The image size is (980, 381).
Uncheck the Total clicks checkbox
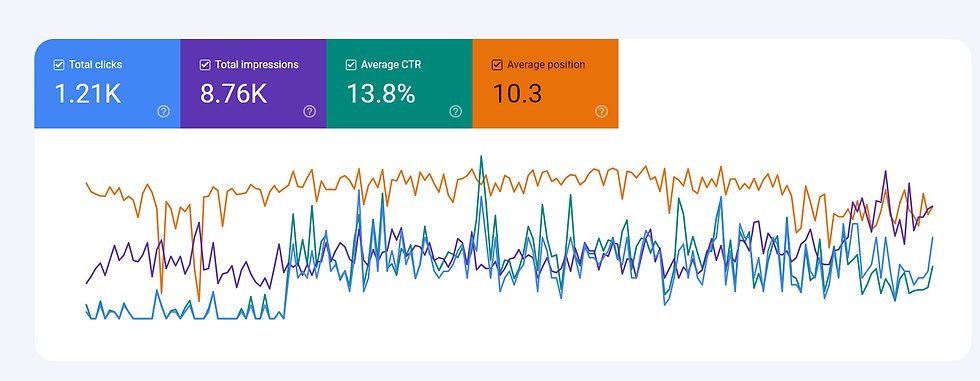tap(59, 64)
